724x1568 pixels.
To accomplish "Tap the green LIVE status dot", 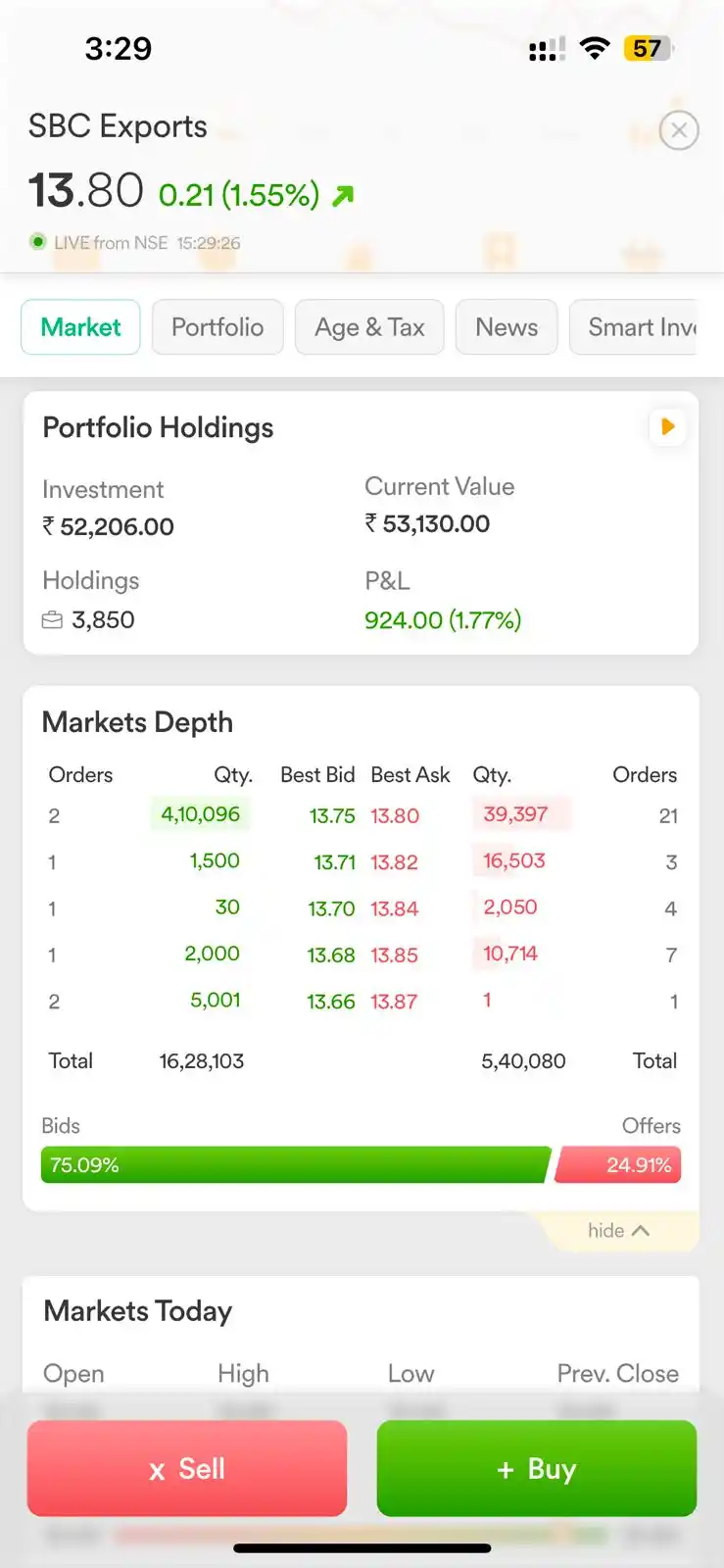I will [x=38, y=242].
